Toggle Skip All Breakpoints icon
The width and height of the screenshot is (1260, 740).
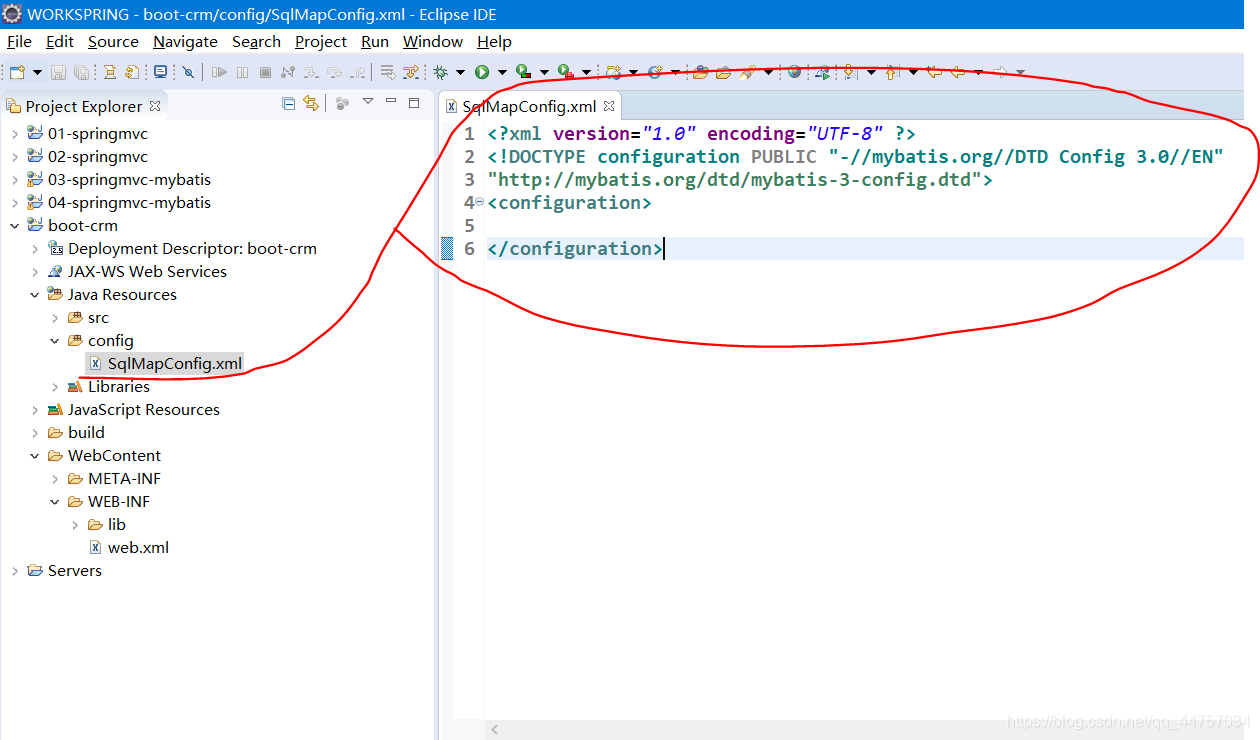click(188, 72)
